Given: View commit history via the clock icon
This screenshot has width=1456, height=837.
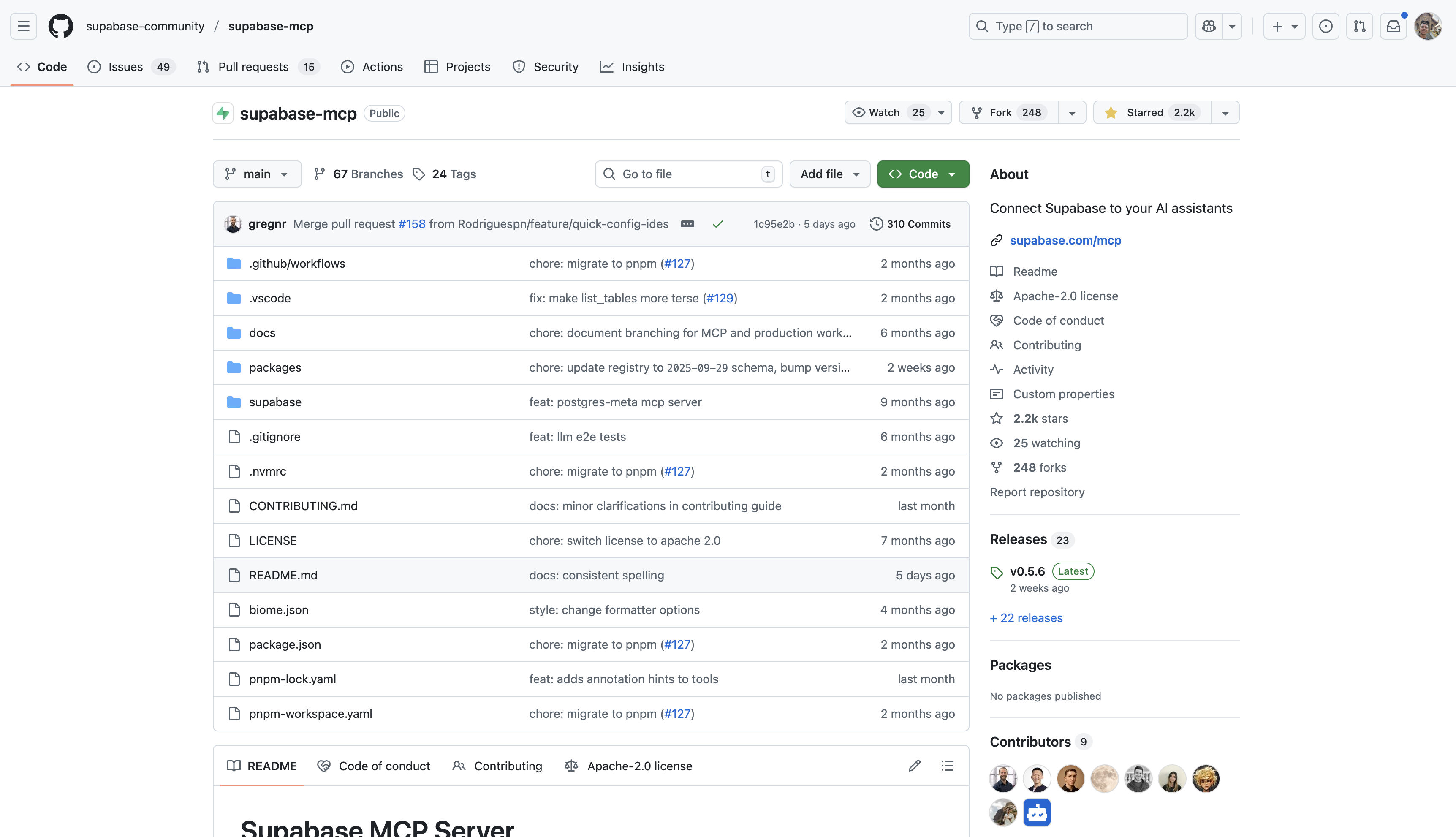Looking at the screenshot, I should pos(876,224).
